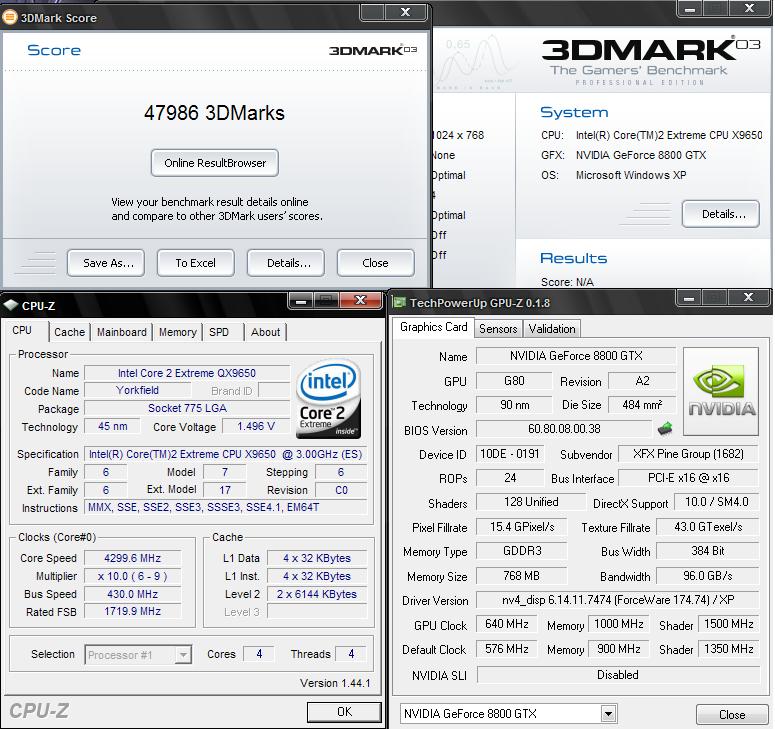This screenshot has width=775, height=729.
Task: Click the Specification field in CPU-Z
Action: pos(225,454)
